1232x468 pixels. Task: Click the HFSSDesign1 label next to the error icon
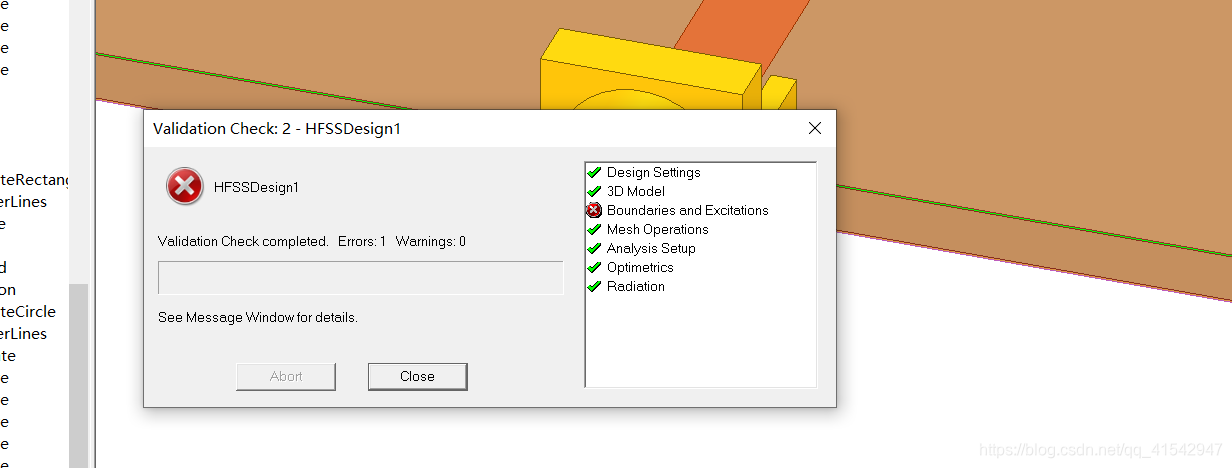[x=256, y=187]
